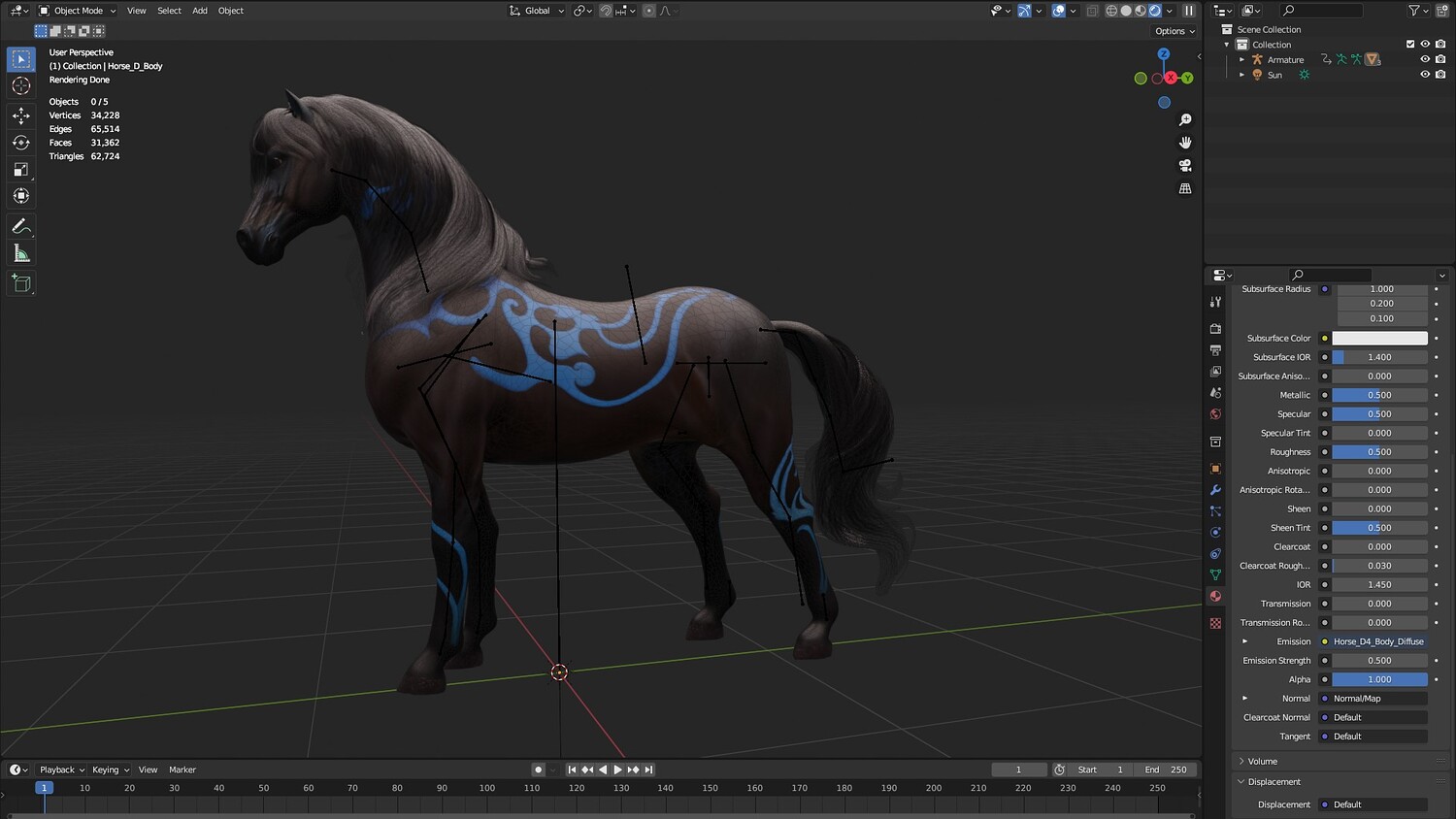Open the Select menu

click(169, 11)
